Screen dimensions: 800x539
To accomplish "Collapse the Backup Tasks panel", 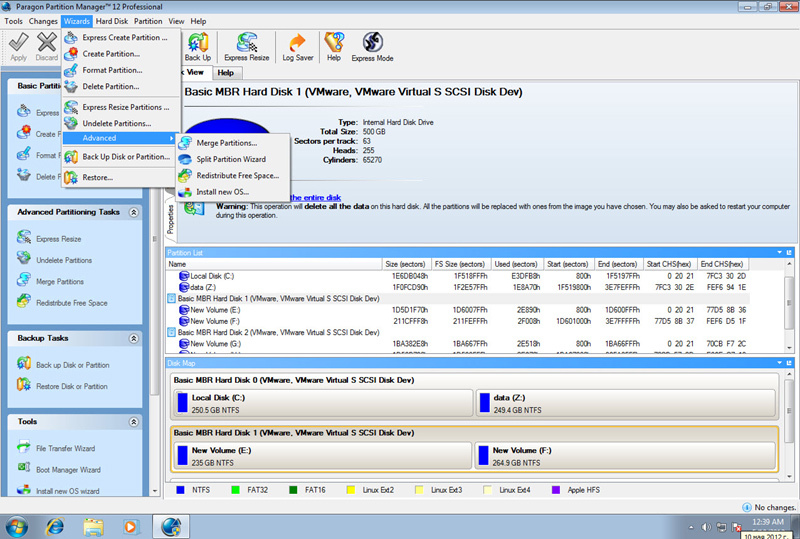I will (x=134, y=338).
